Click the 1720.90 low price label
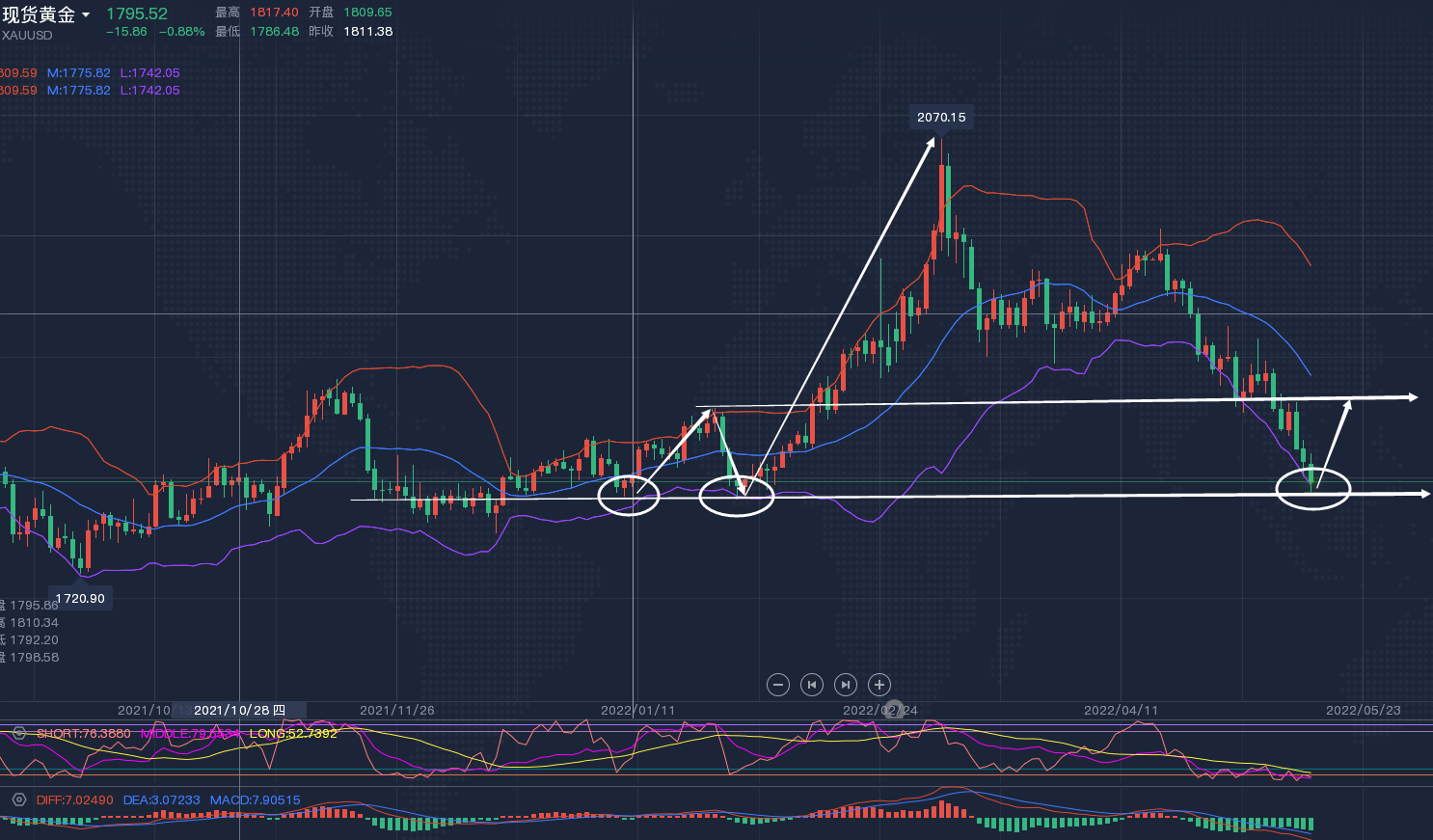Screen dimensions: 1433x840 (80, 599)
